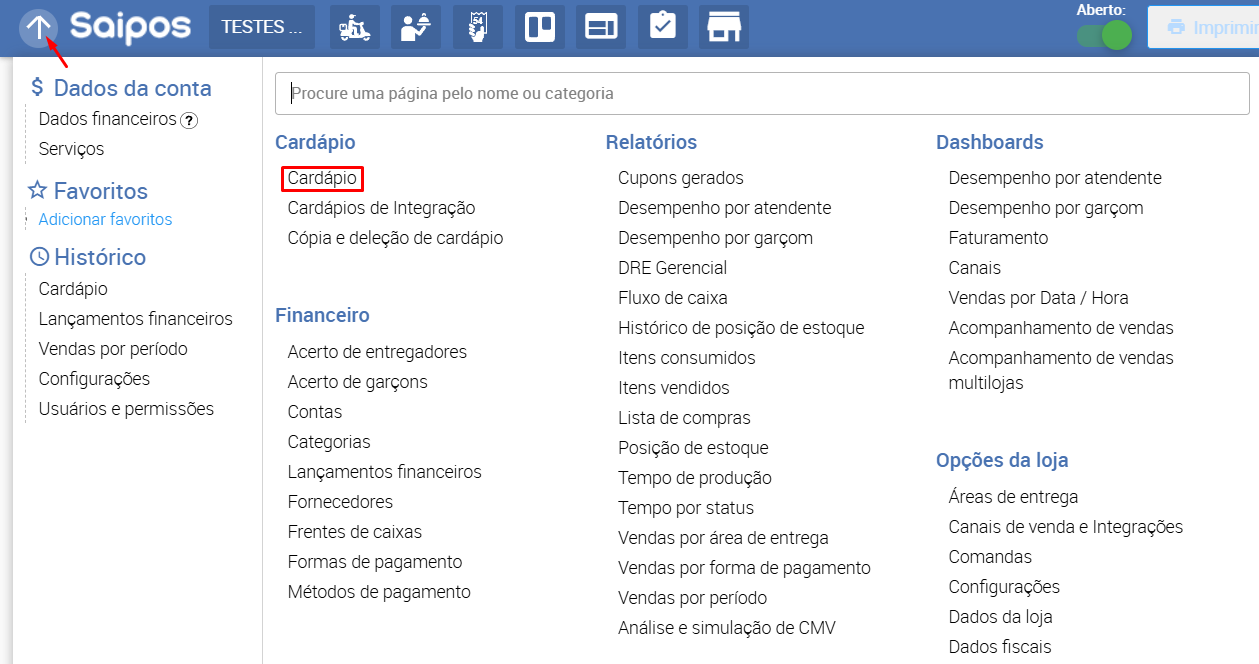Click the Imprimir button
1259x664 pixels.
(x=1203, y=27)
